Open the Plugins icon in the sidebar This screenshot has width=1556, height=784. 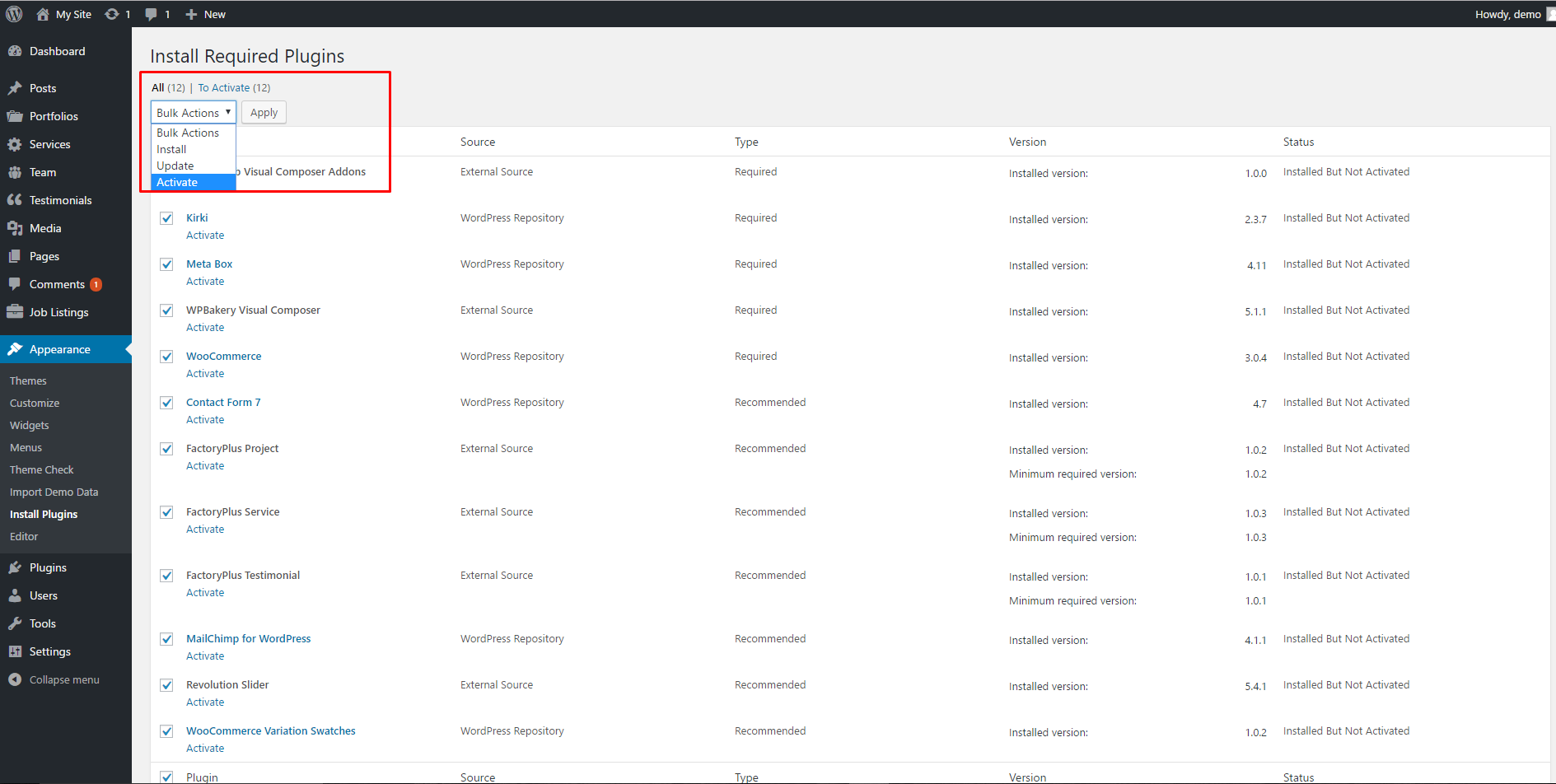point(15,567)
